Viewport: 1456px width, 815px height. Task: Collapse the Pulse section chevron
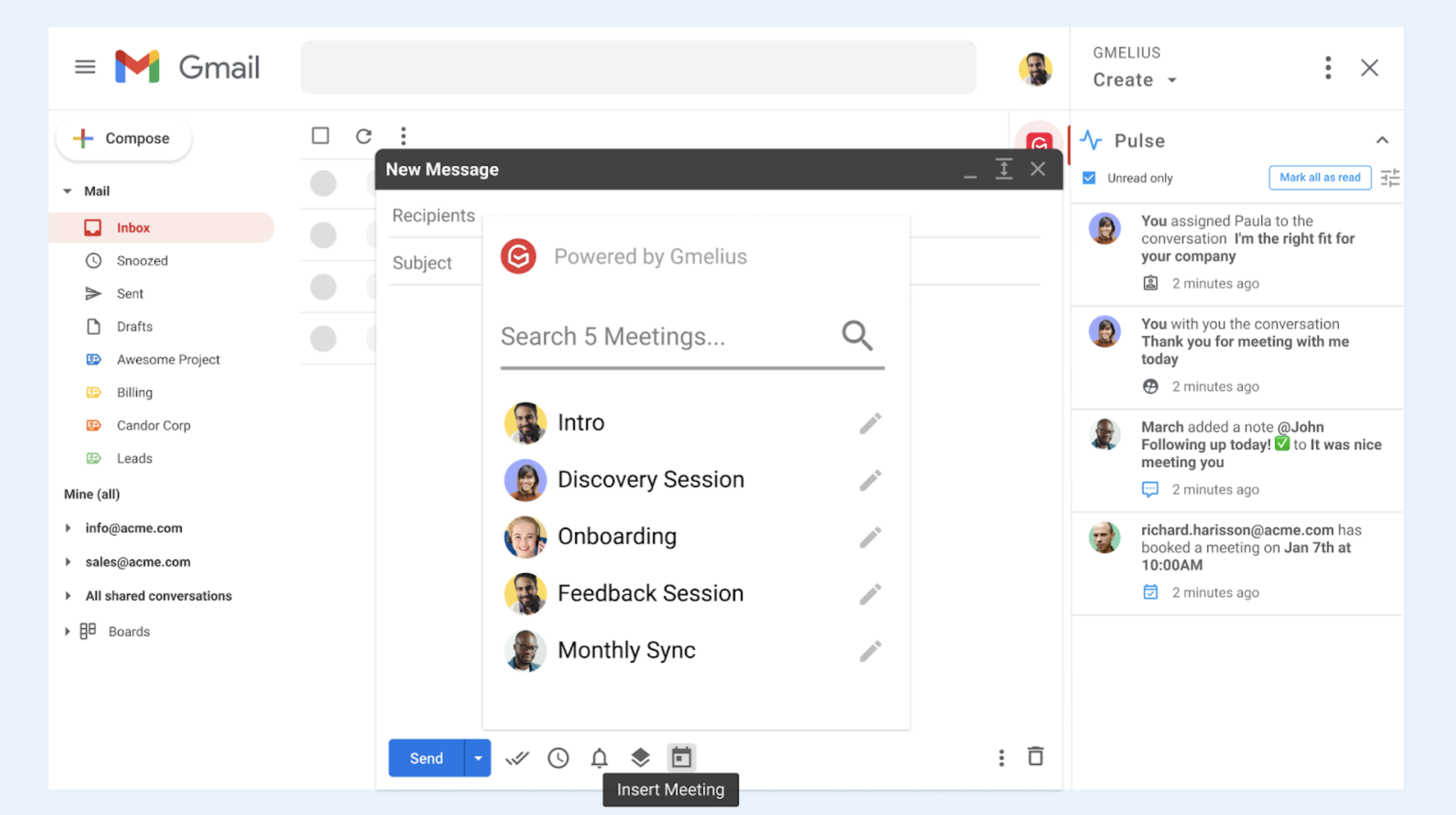pyautogui.click(x=1382, y=140)
